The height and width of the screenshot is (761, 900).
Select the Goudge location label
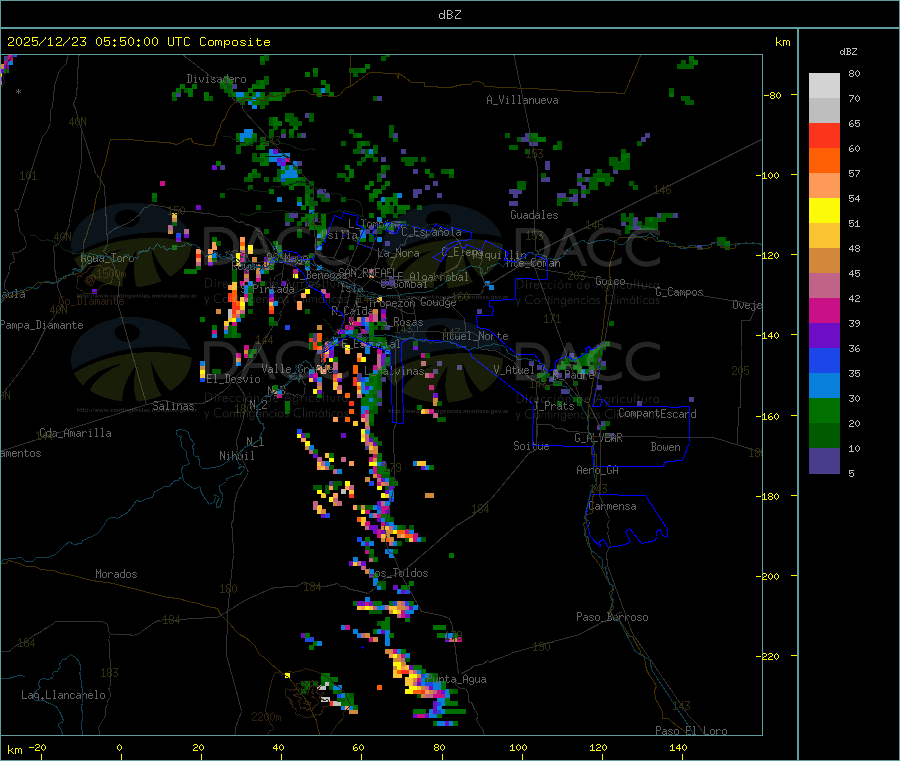click(438, 302)
